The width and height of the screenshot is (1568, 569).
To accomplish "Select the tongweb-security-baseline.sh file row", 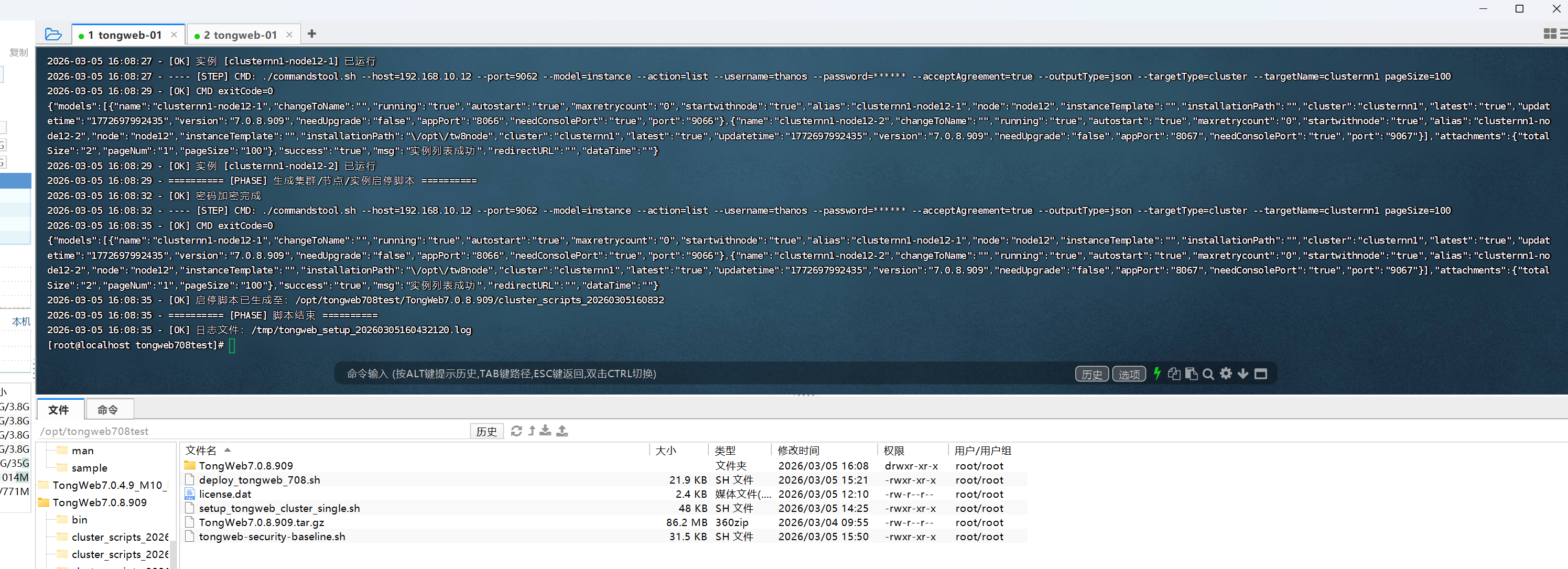I will pos(605,537).
